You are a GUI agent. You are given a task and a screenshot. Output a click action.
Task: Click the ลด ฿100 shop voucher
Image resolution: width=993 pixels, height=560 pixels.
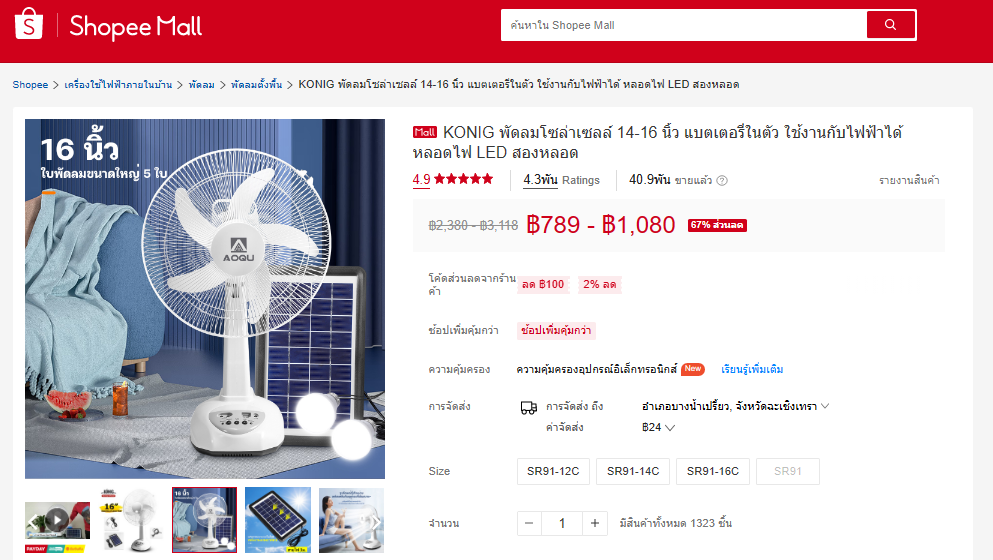(x=543, y=284)
